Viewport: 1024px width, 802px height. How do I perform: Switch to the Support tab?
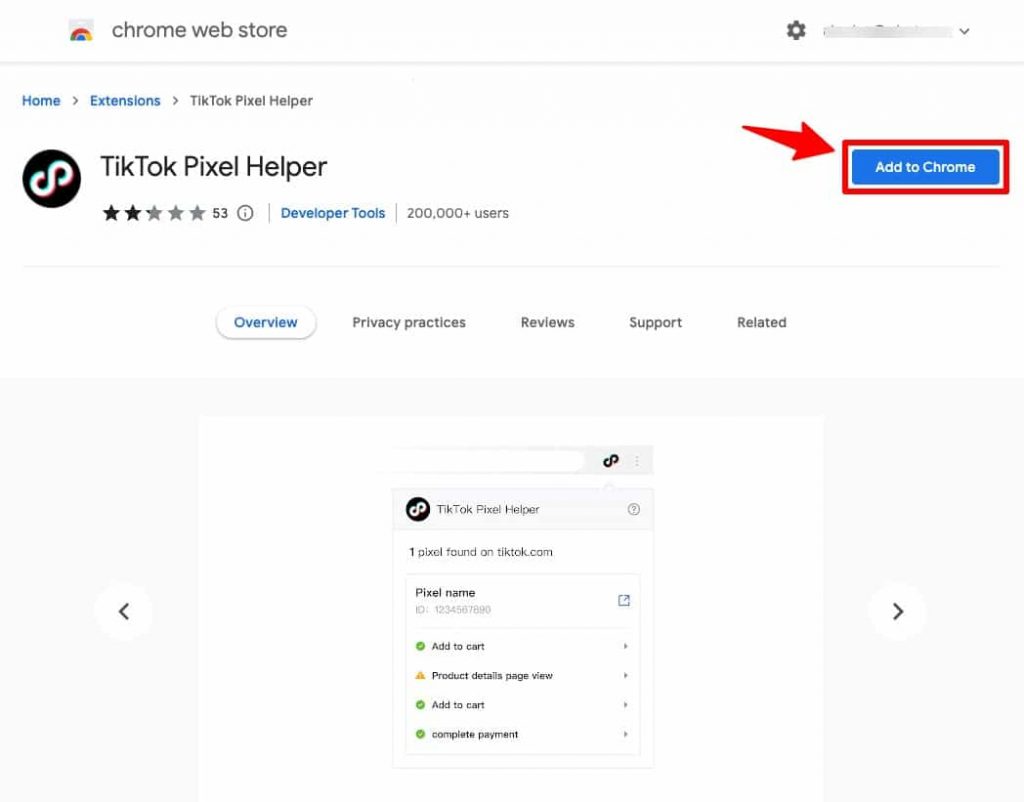[655, 322]
